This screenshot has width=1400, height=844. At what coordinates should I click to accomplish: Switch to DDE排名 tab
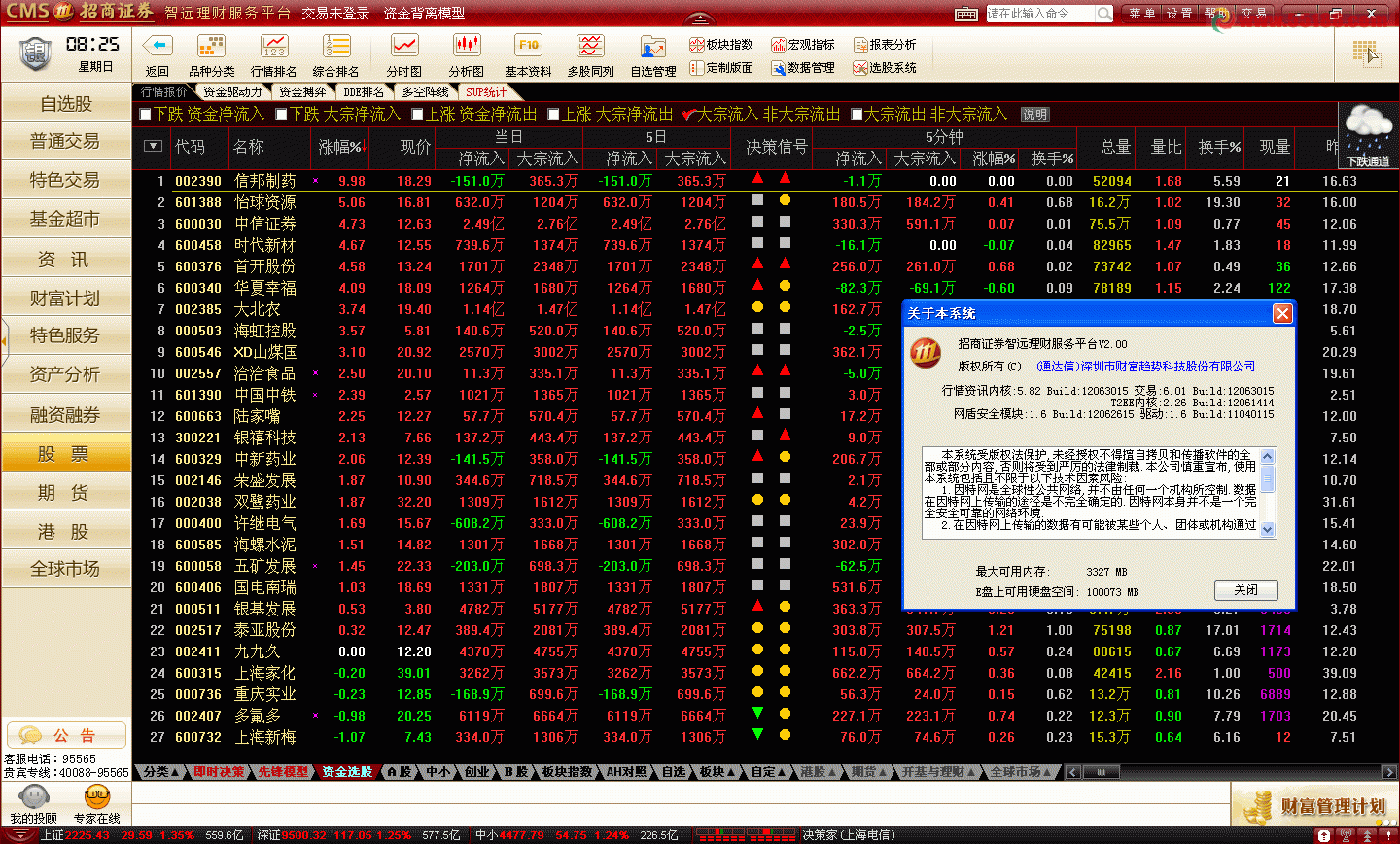coord(364,92)
